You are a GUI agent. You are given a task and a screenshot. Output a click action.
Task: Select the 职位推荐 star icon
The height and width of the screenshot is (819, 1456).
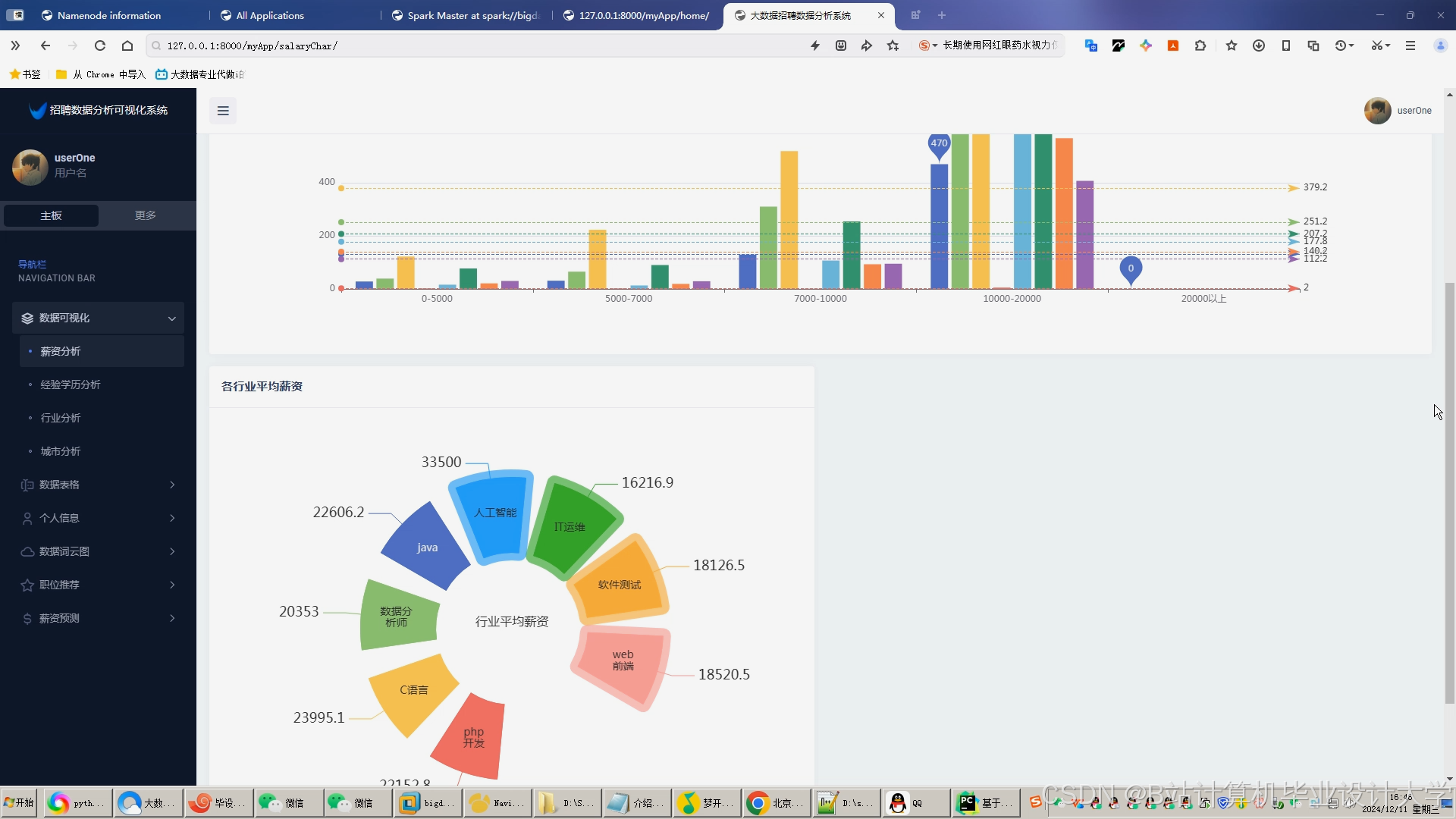click(27, 585)
